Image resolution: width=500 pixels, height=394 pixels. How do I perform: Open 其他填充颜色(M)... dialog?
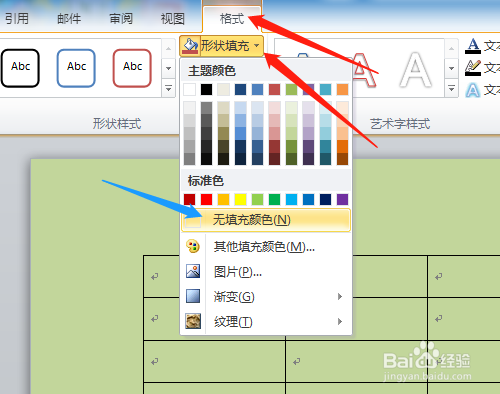(266, 247)
